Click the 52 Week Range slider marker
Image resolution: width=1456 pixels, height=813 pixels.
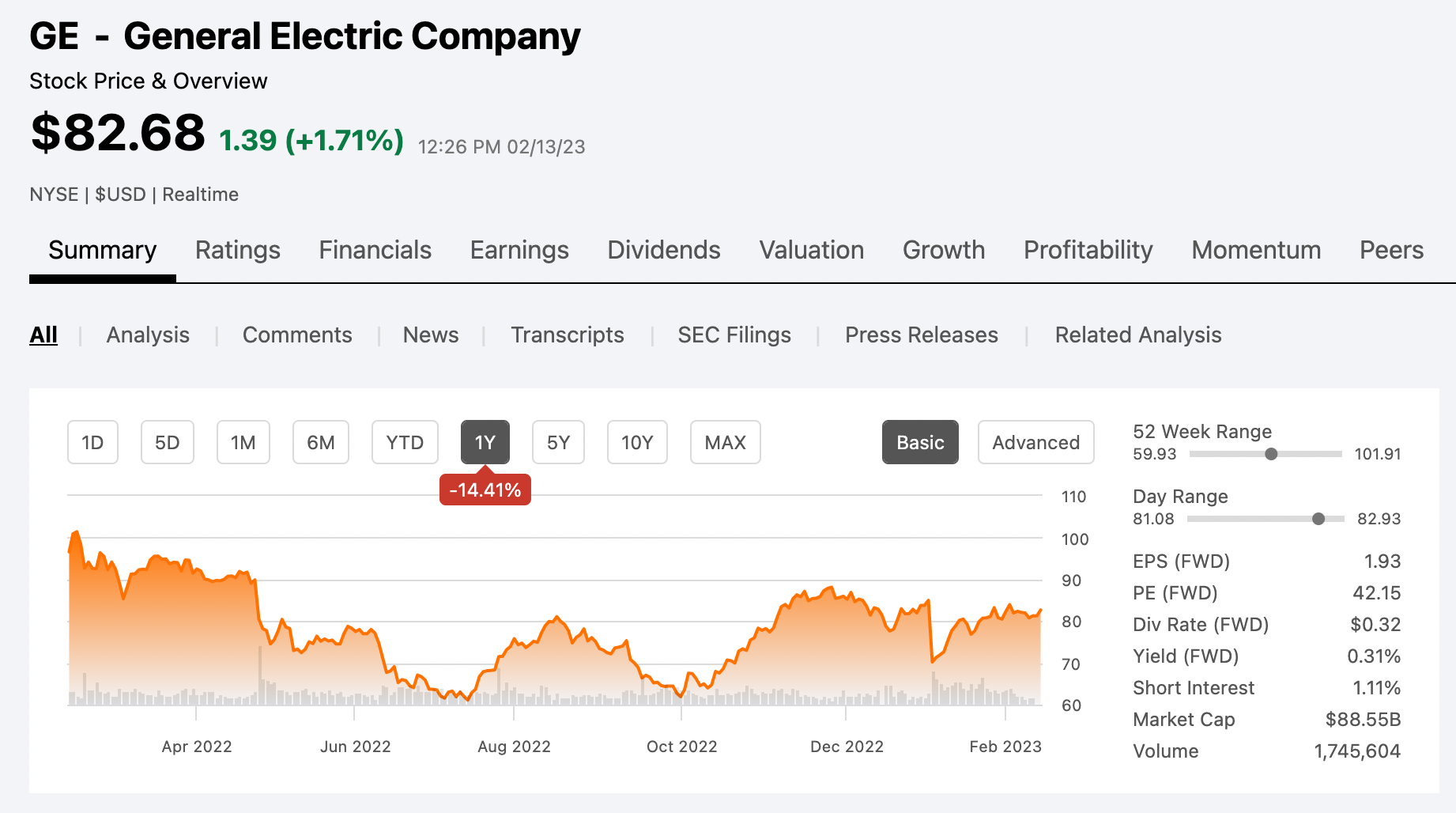(x=1271, y=454)
